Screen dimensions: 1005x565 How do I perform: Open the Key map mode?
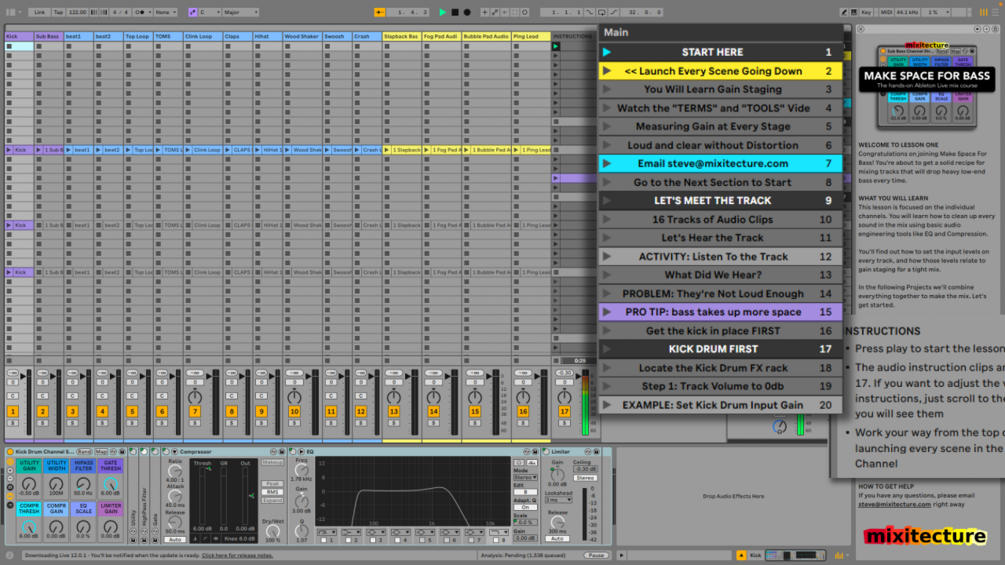867,12
